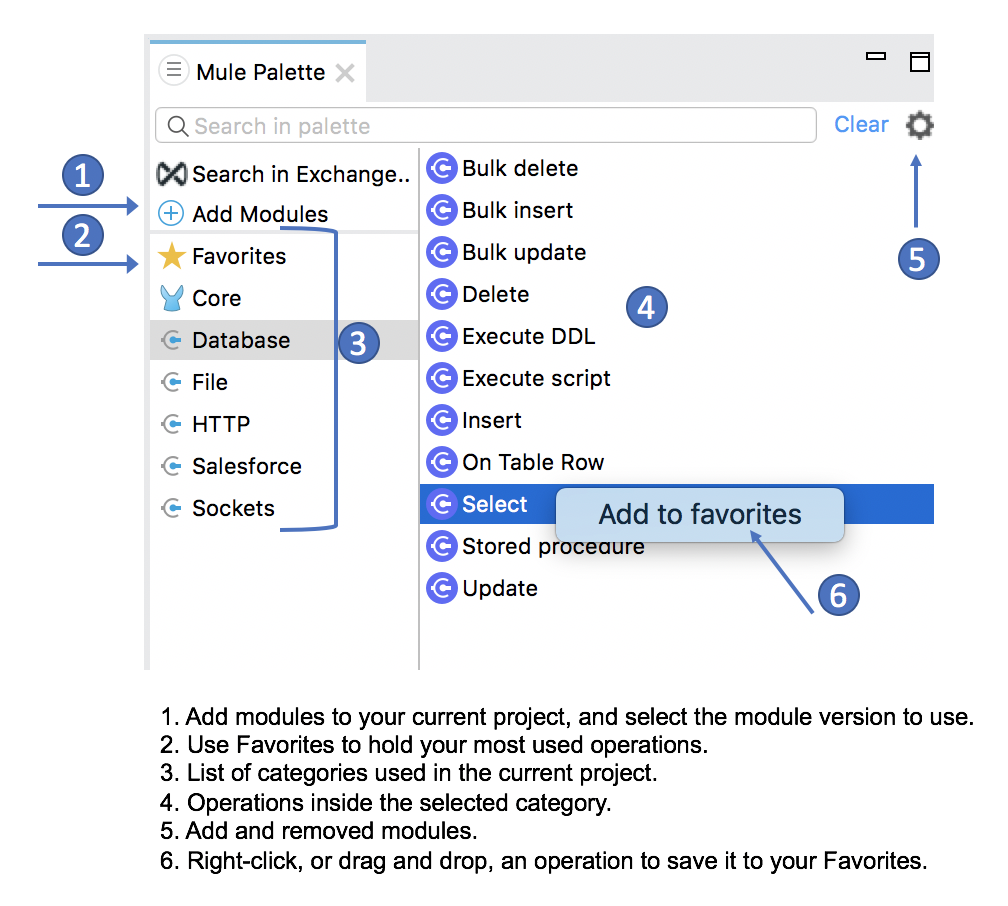Click the Salesforce connector icon
This screenshot has width=1008, height=906.
coord(171,466)
